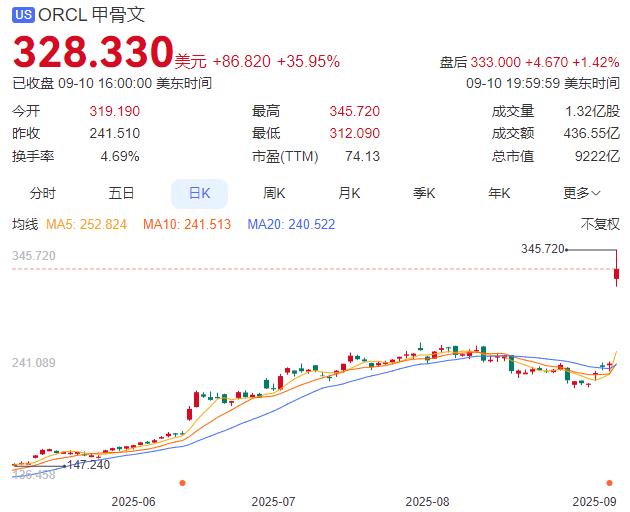
Task: Expand the 更多 more options dropdown
Action: pos(581,194)
